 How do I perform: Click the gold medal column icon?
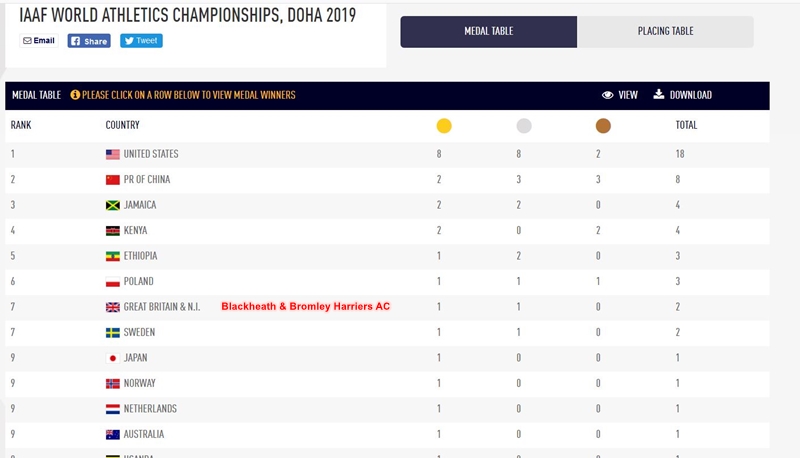(444, 125)
